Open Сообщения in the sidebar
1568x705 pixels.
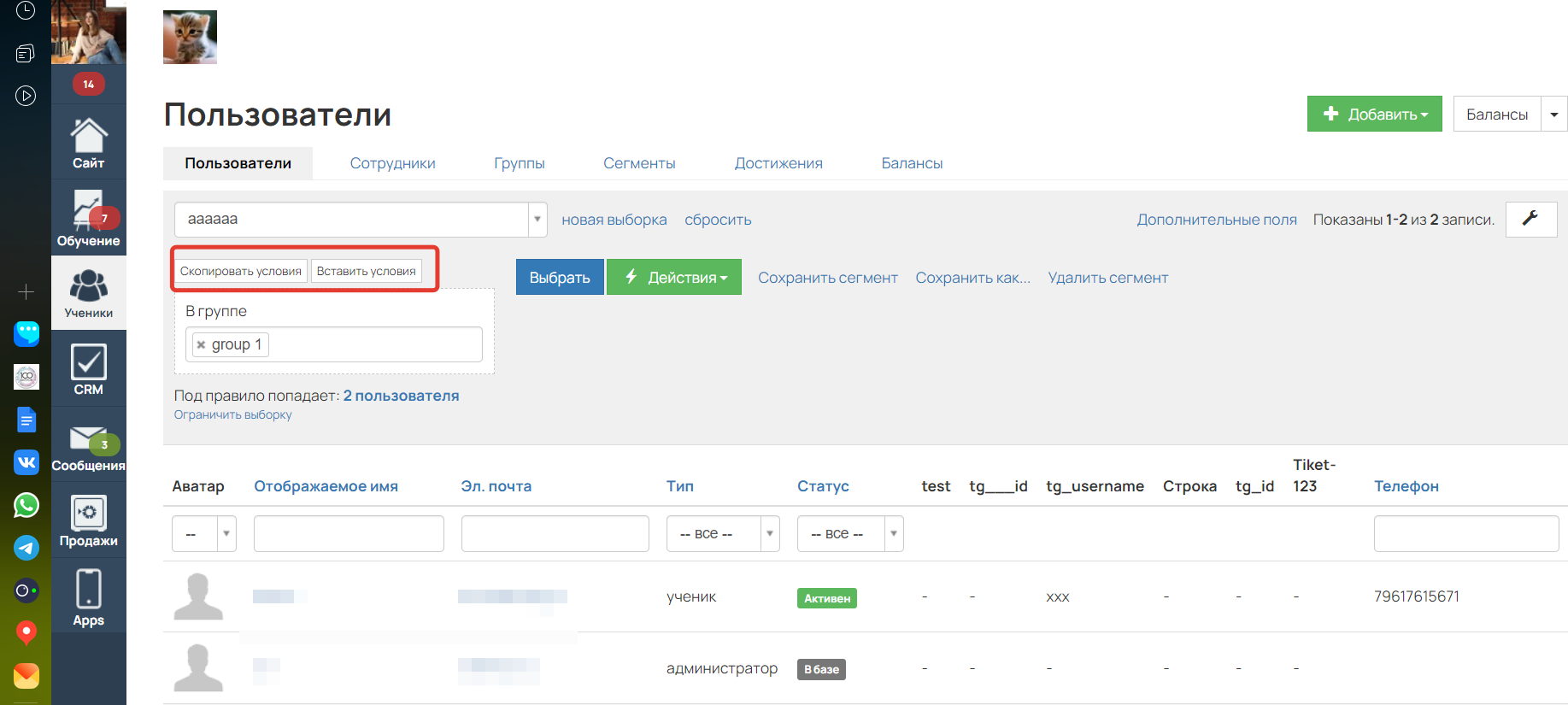(88, 448)
